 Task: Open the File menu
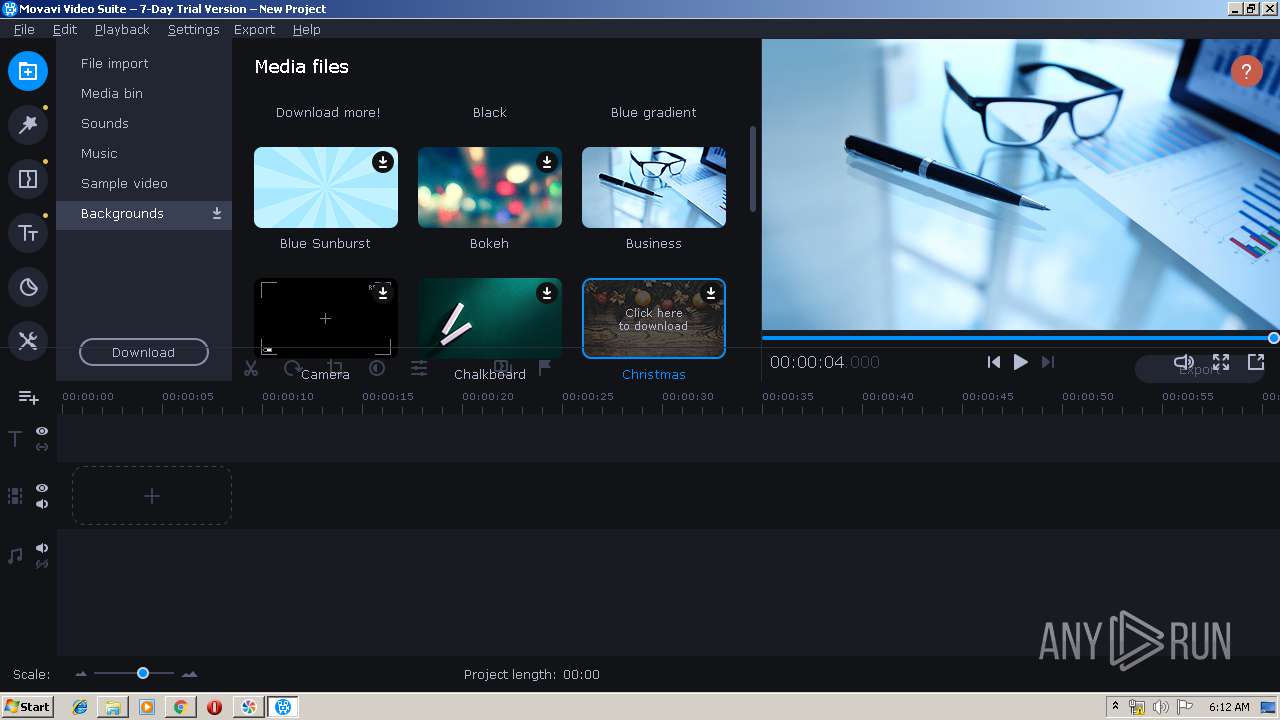pyautogui.click(x=24, y=29)
